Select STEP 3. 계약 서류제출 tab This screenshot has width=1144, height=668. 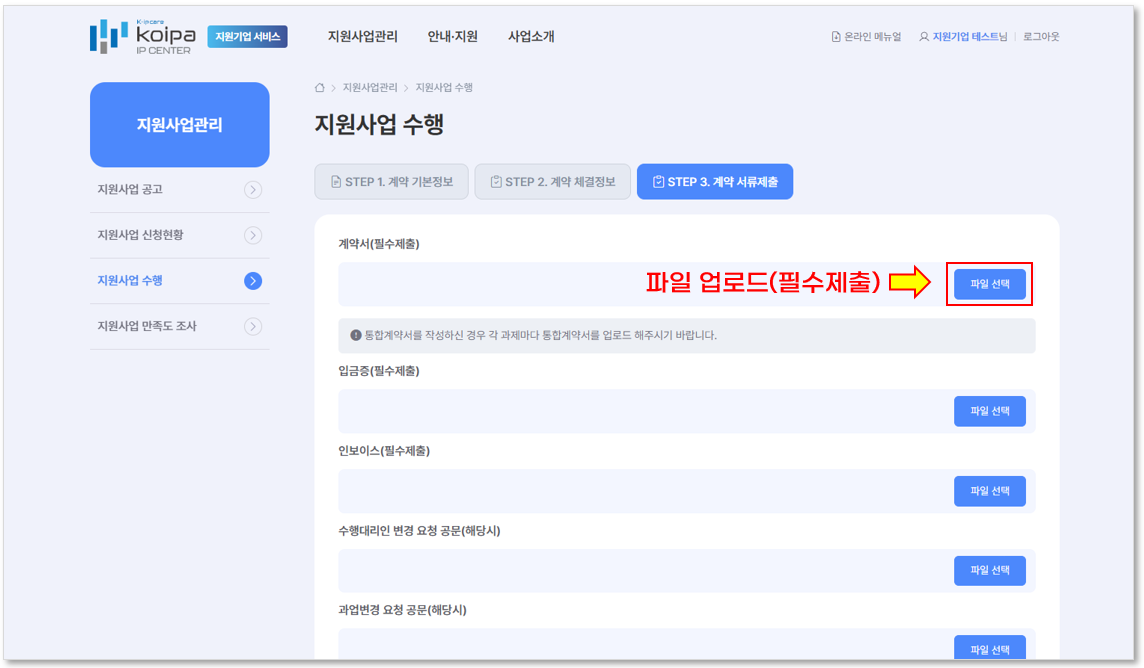click(x=715, y=182)
